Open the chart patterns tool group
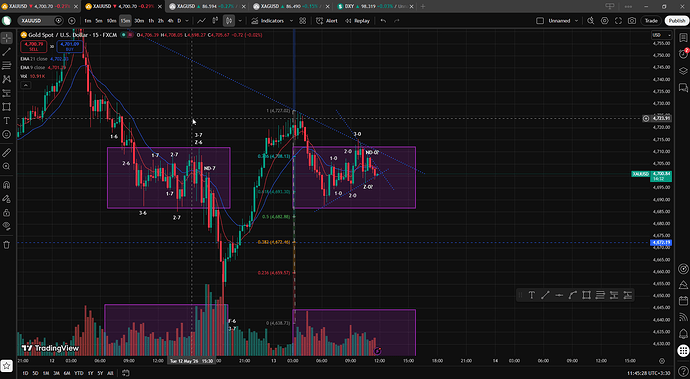The width and height of the screenshot is (690, 379). click(x=7, y=79)
